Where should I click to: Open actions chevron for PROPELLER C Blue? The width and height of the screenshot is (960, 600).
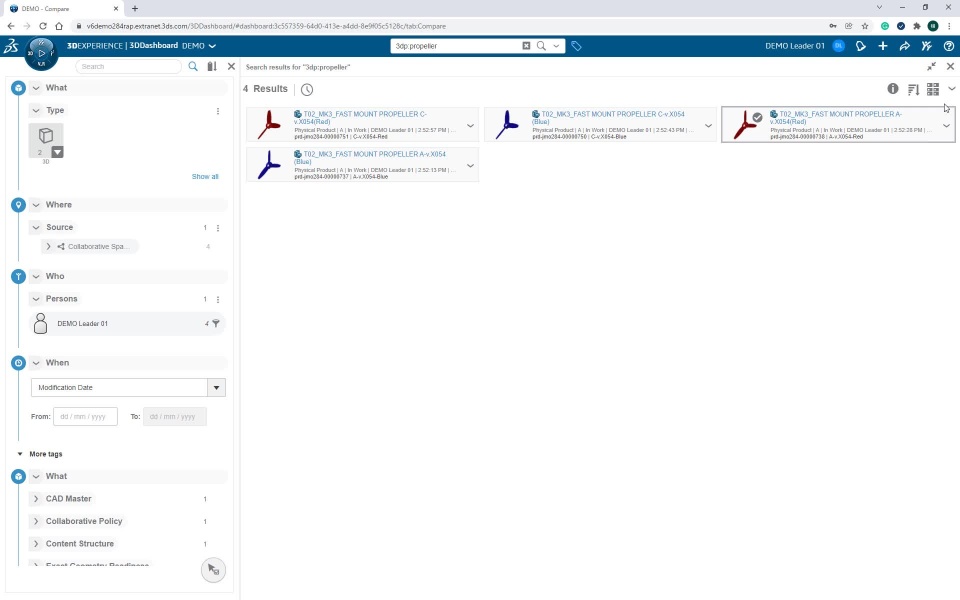tap(708, 126)
